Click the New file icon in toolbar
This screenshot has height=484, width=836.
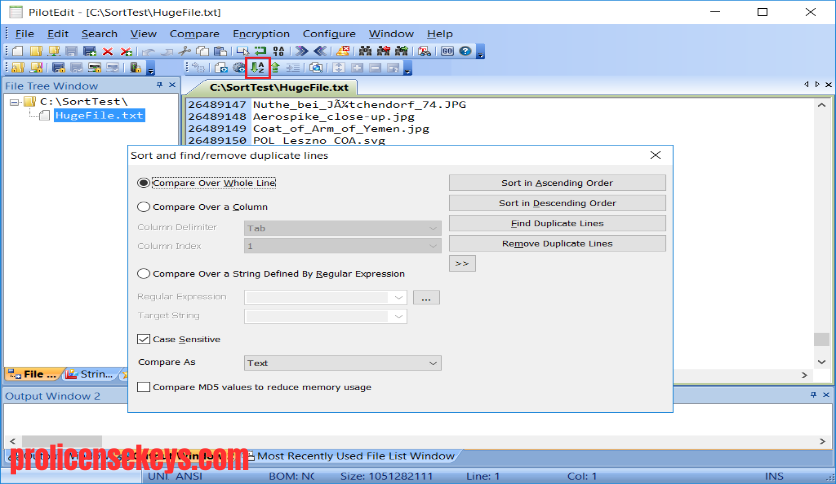pos(18,51)
